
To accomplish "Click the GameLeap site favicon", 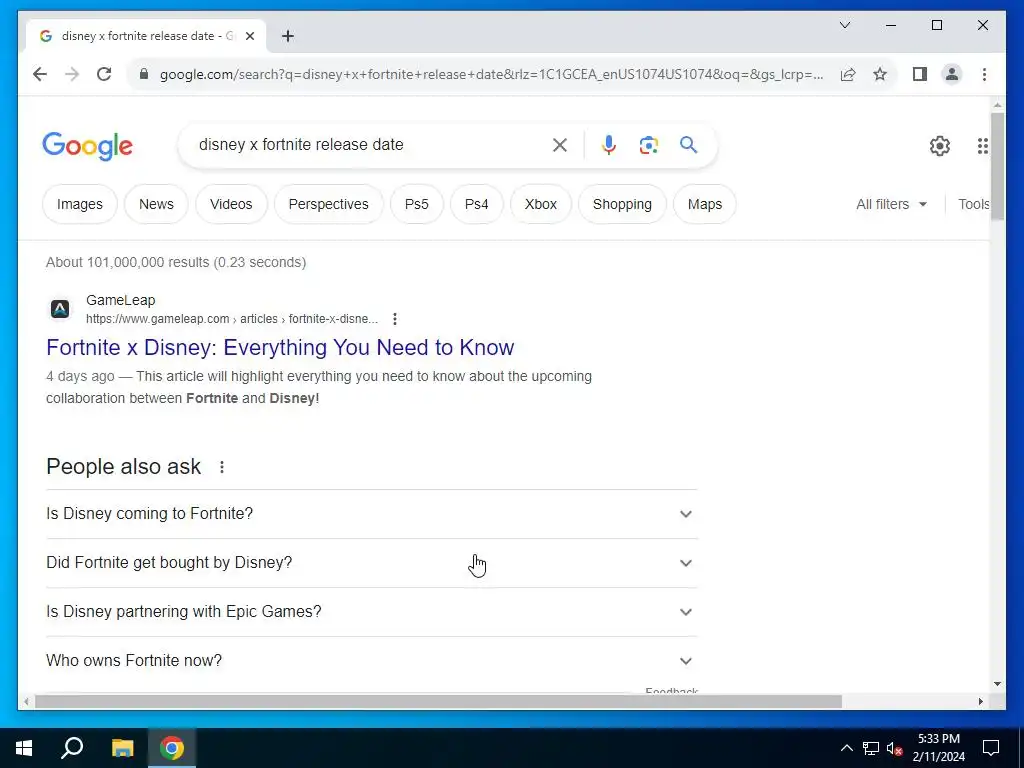I will point(60,309).
